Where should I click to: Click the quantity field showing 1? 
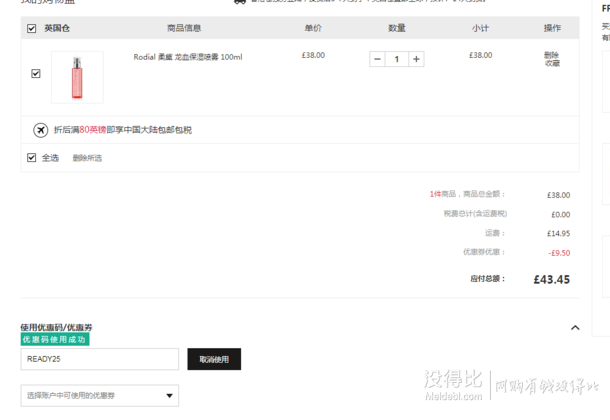tap(397, 59)
